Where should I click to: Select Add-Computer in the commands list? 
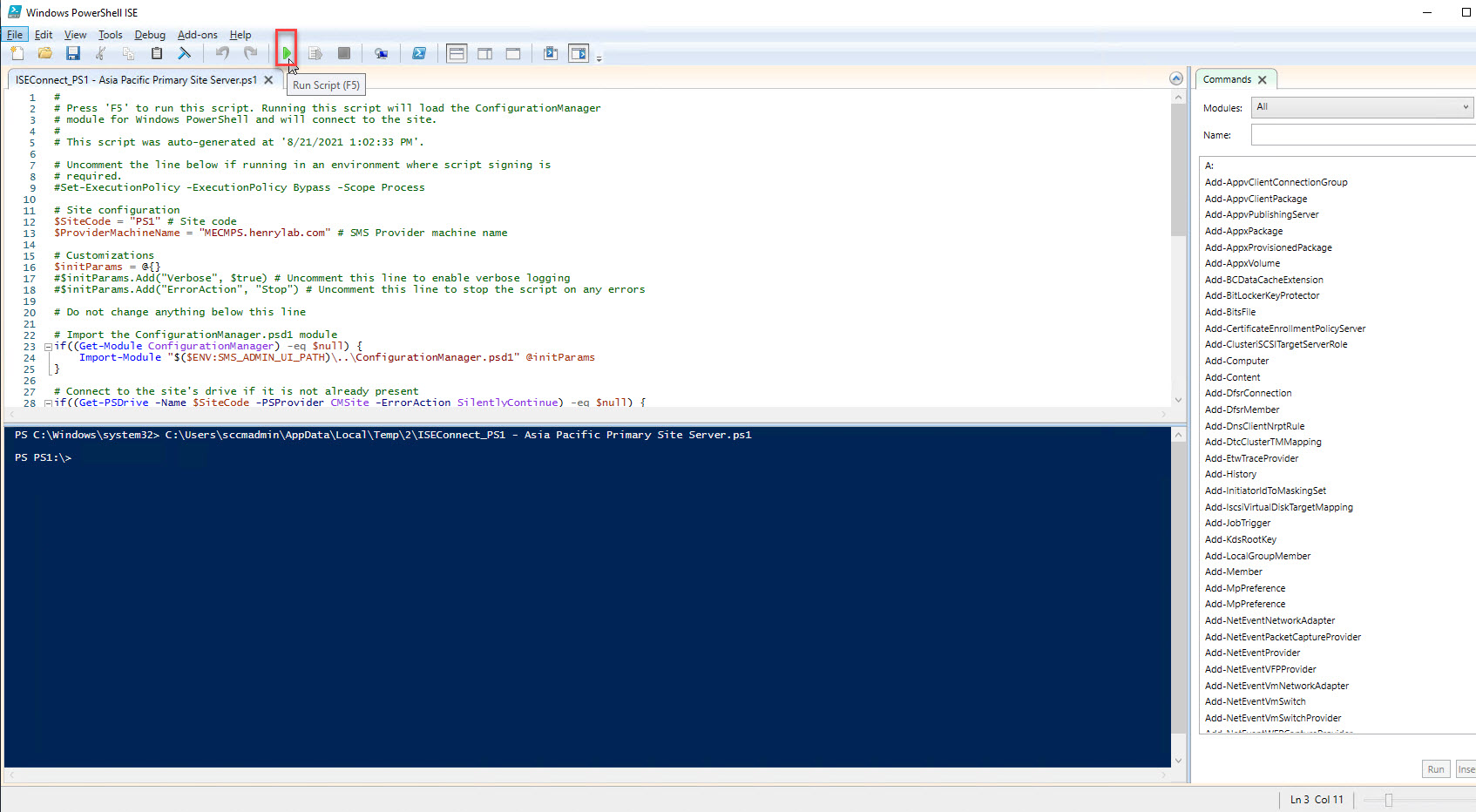coord(1236,361)
